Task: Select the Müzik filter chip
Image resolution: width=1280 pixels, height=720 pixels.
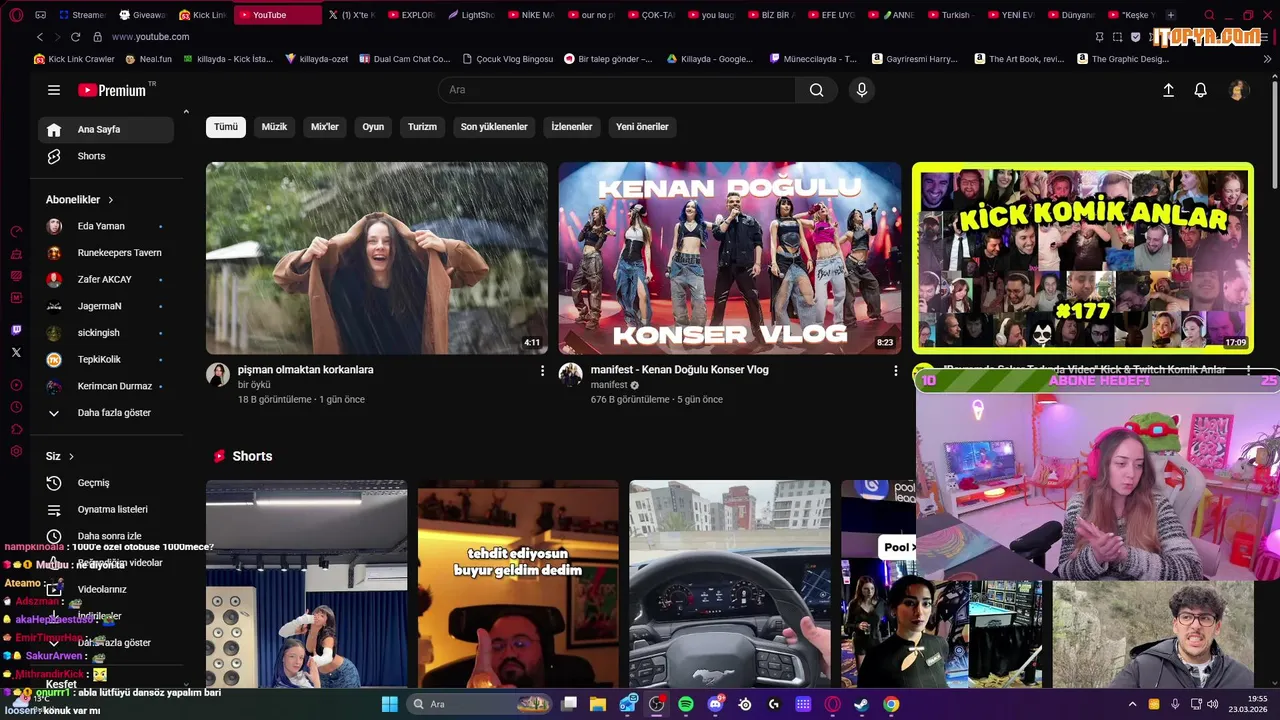Action: [274, 127]
